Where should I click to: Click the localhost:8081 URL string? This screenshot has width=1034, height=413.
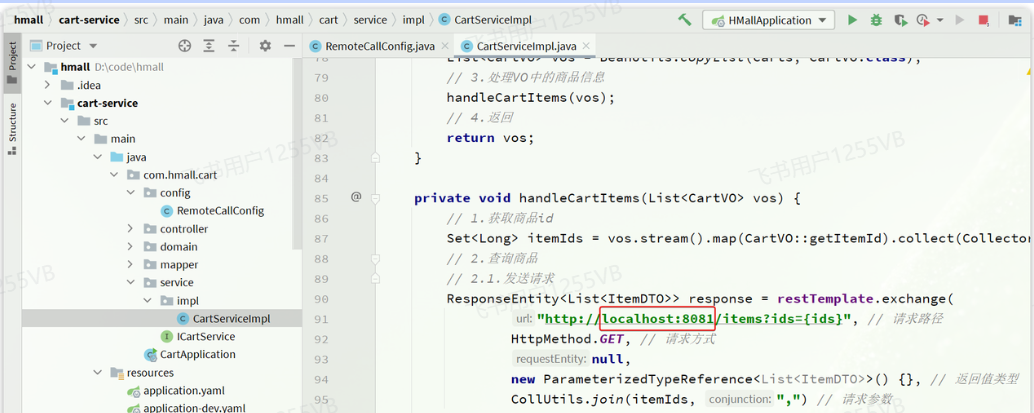658,319
